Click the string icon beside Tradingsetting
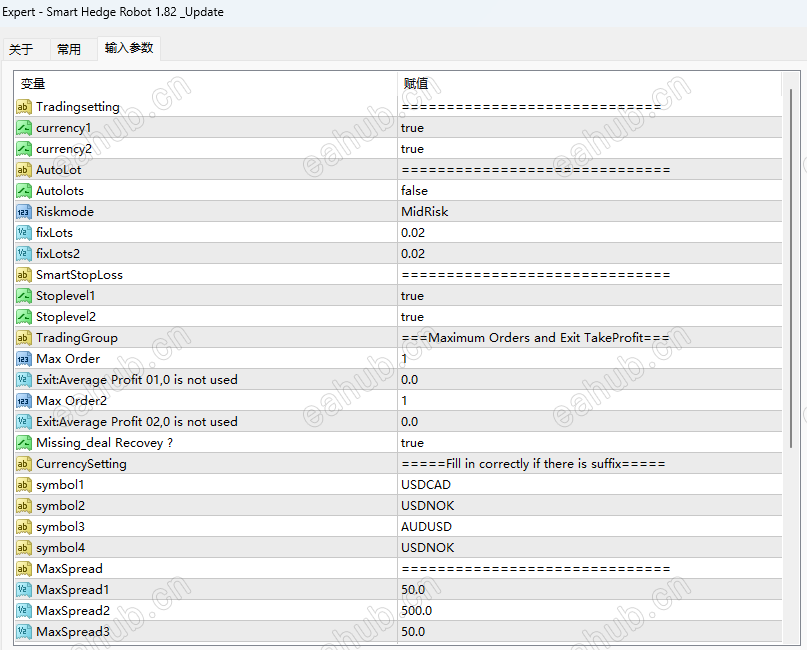This screenshot has width=807, height=650. pyautogui.click(x=24, y=107)
